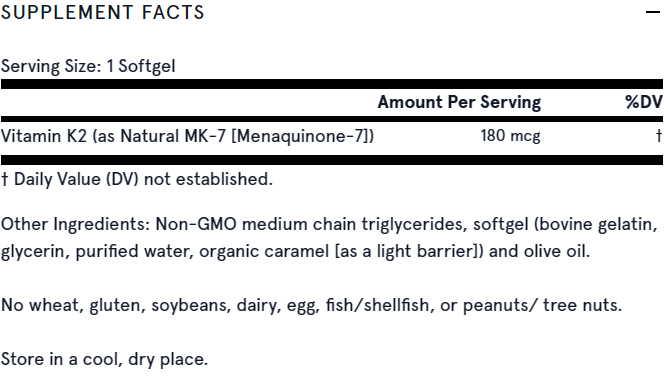The image size is (668, 378).
Task: Click the %DV column header
Action: [x=644, y=102]
